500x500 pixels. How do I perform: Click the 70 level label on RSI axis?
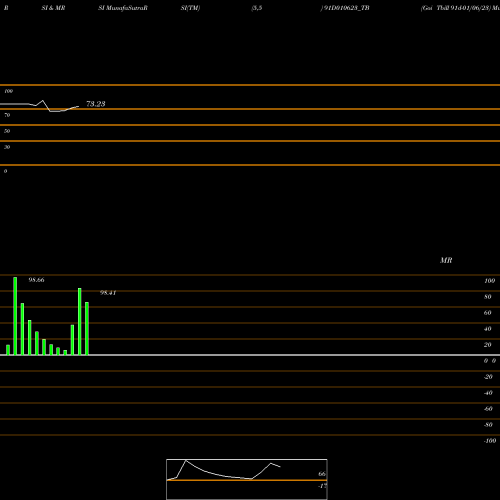(x=7, y=115)
